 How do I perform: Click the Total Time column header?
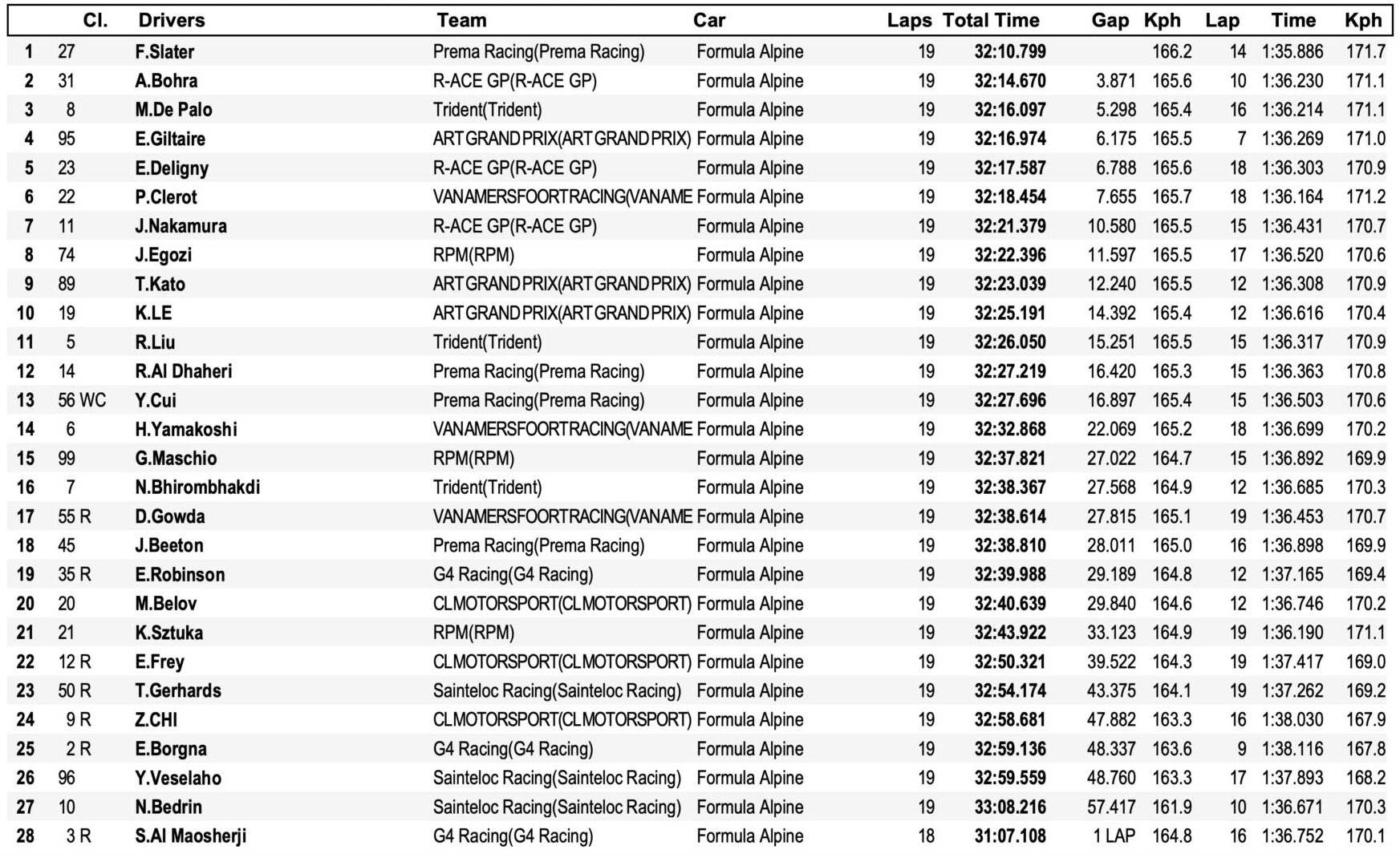(x=991, y=20)
